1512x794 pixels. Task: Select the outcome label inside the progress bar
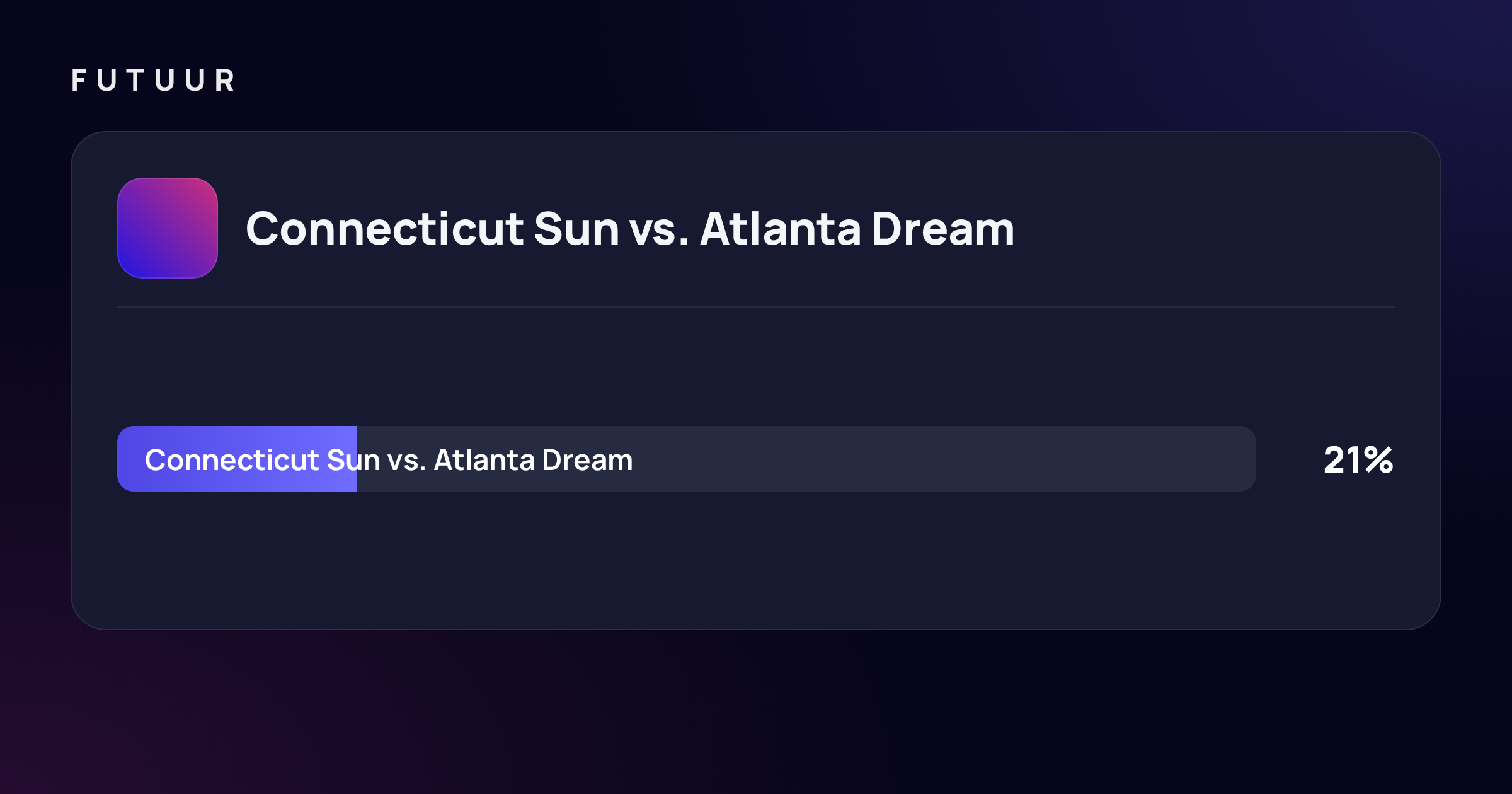[x=389, y=460]
